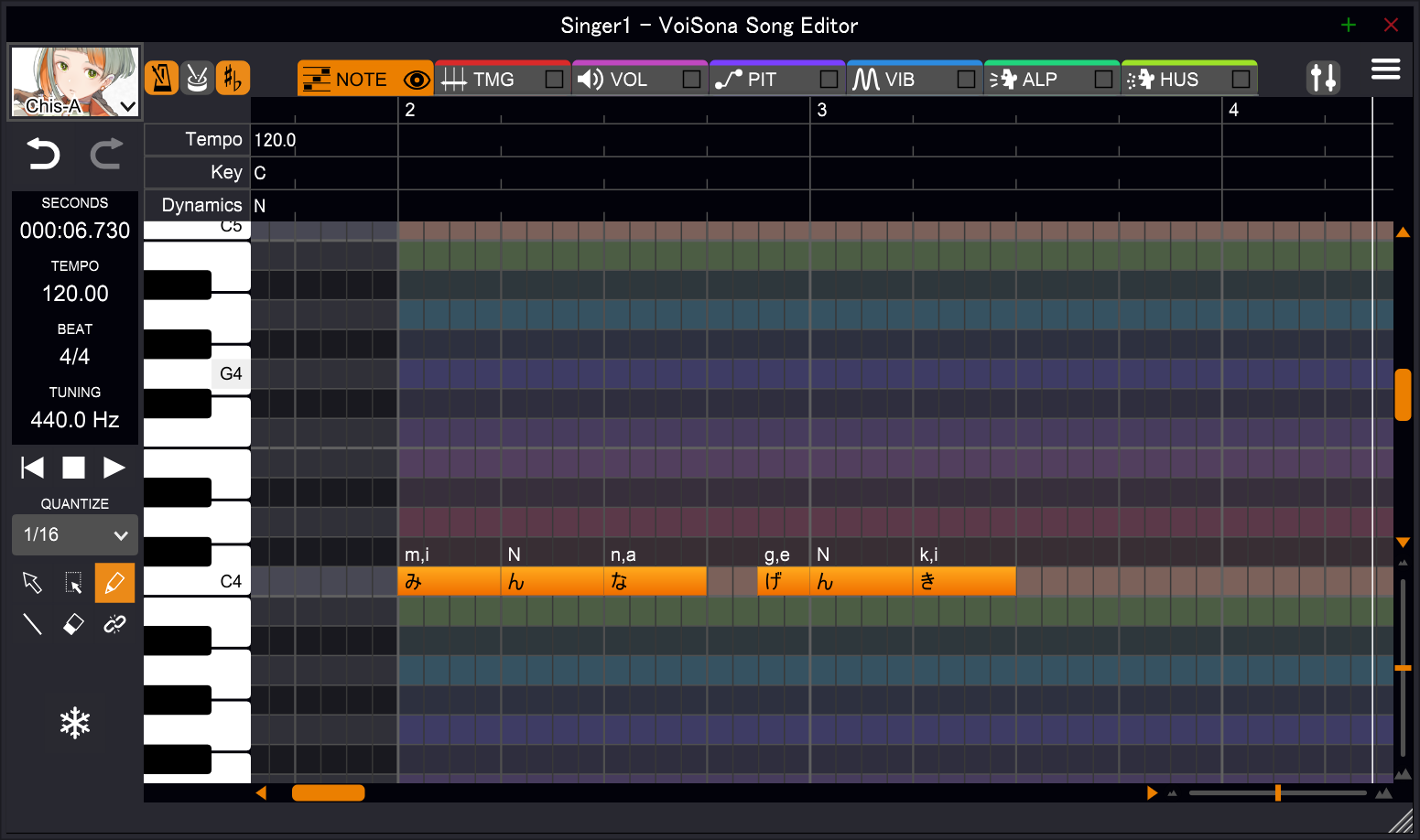1420x840 pixels.
Task: Click measure 4 marker in ruler
Action: click(x=1233, y=110)
